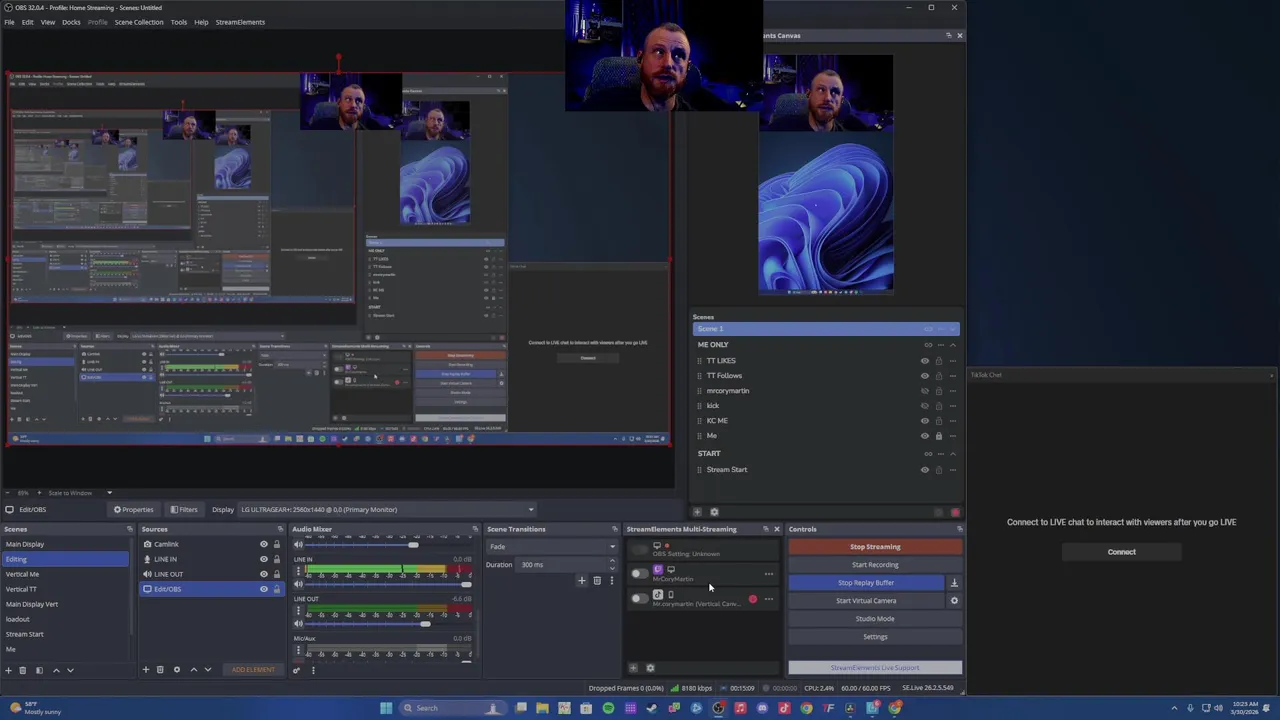Unlock the Me source in vertical canvas
This screenshot has height=720, width=1280.
click(x=938, y=436)
